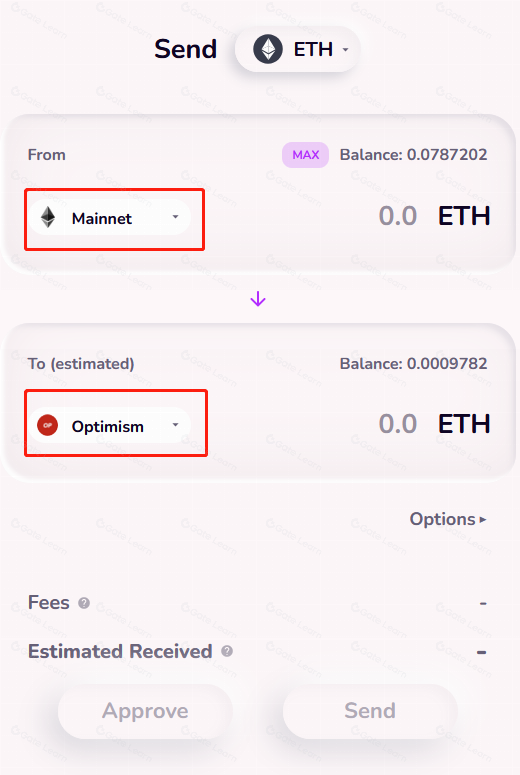
Task: Click the Ethereum logo in token selector
Action: pos(268,49)
